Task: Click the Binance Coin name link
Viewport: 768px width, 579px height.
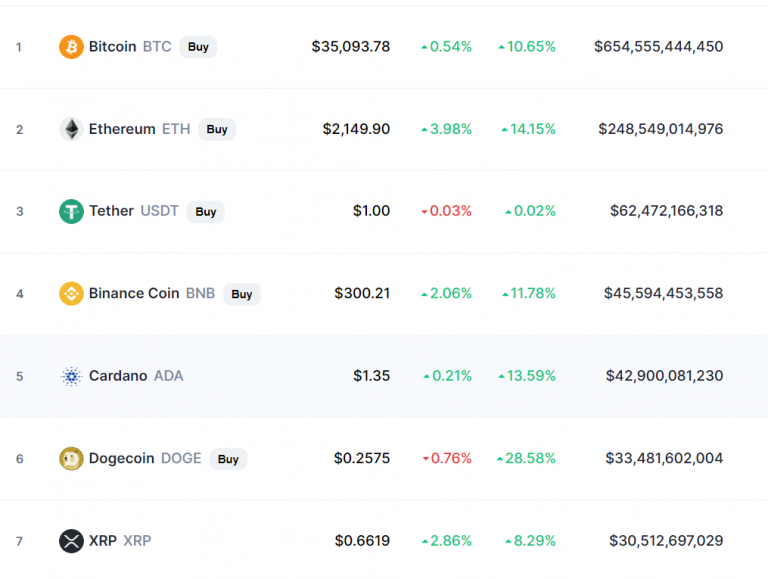Action: pyautogui.click(x=134, y=293)
